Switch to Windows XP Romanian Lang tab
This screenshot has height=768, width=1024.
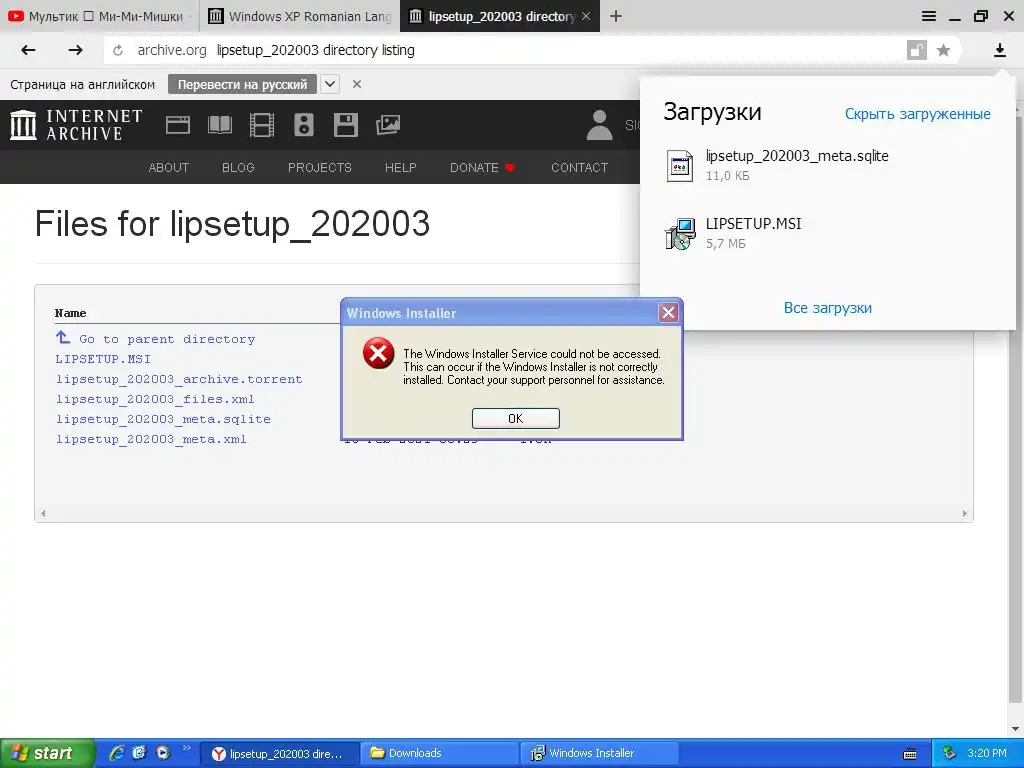pyautogui.click(x=299, y=16)
